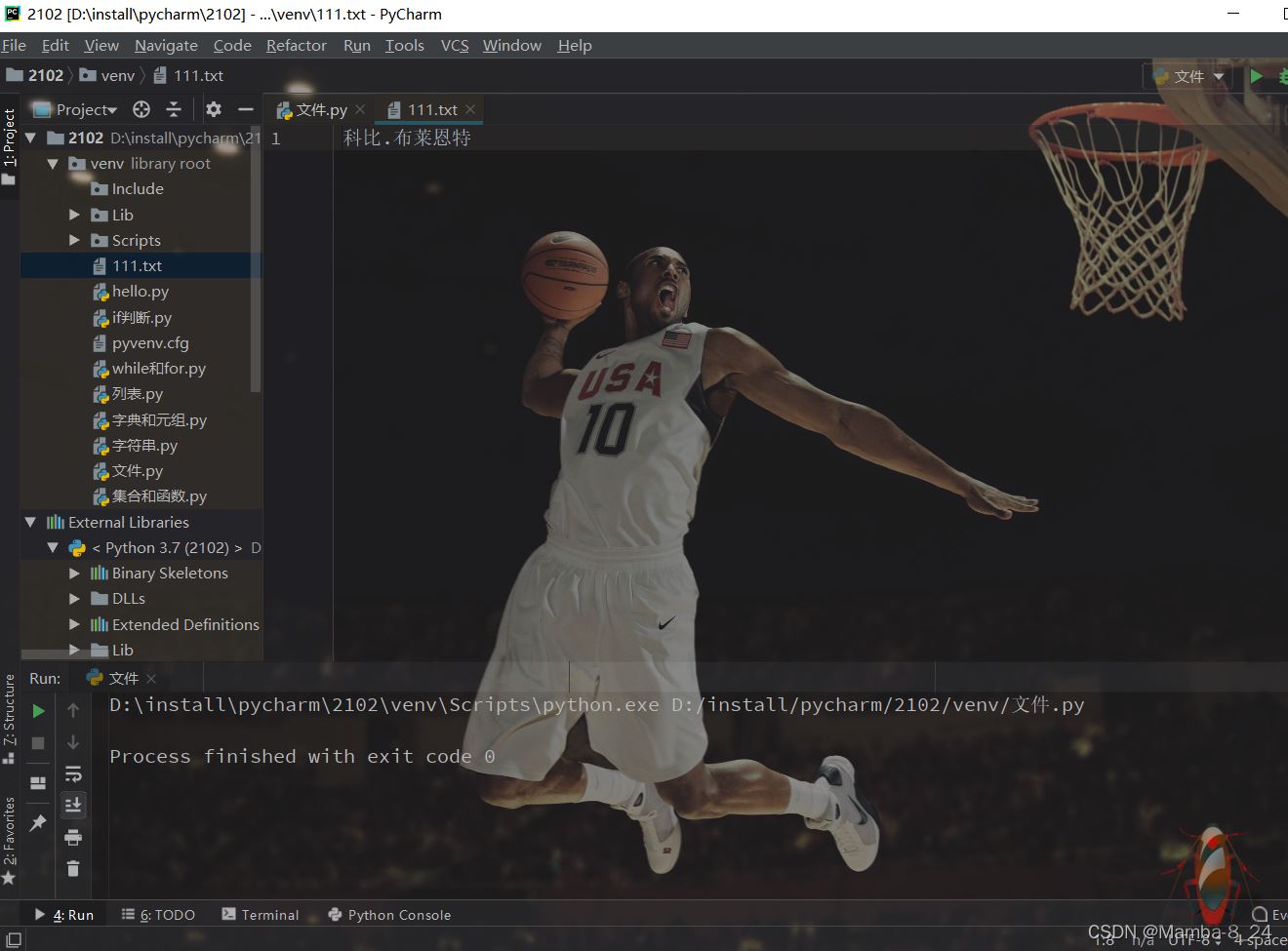The width and height of the screenshot is (1288, 951).
Task: Click the 2102 breadcrumb in navigation bar
Action: tap(35, 75)
